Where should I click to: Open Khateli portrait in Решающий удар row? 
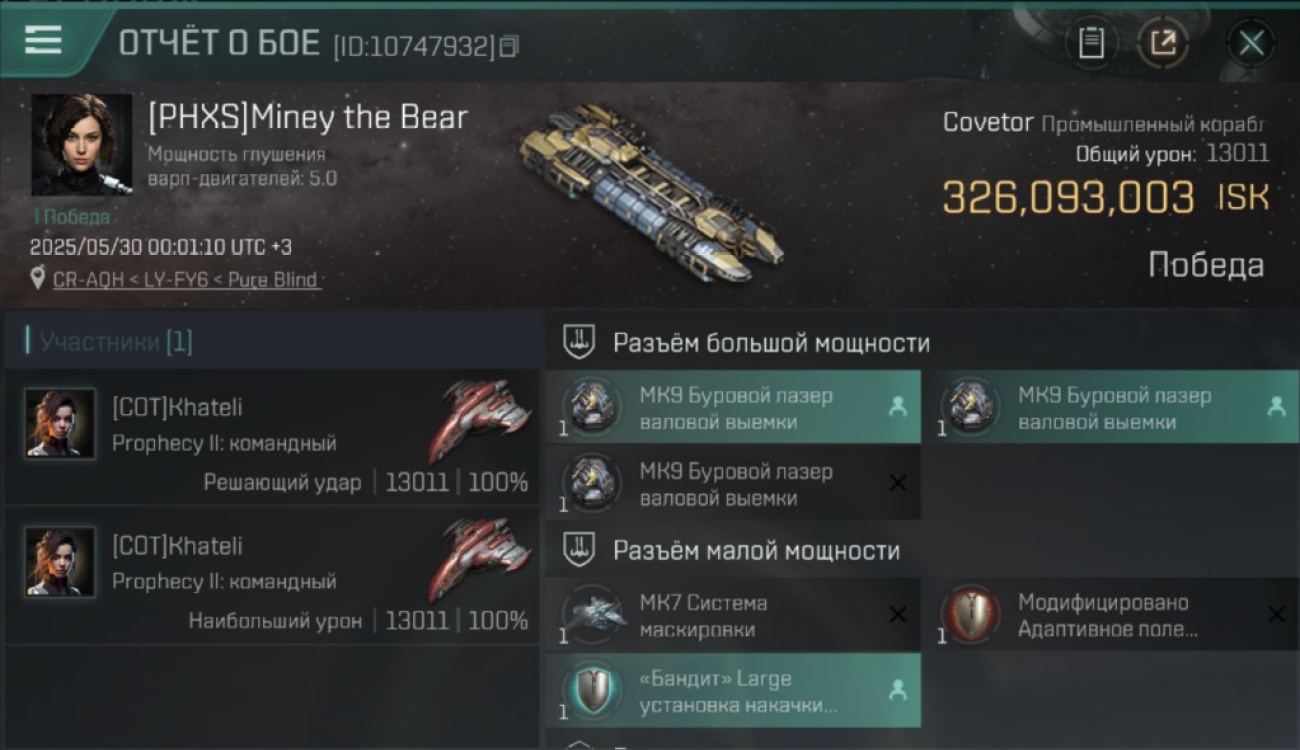click(x=60, y=424)
